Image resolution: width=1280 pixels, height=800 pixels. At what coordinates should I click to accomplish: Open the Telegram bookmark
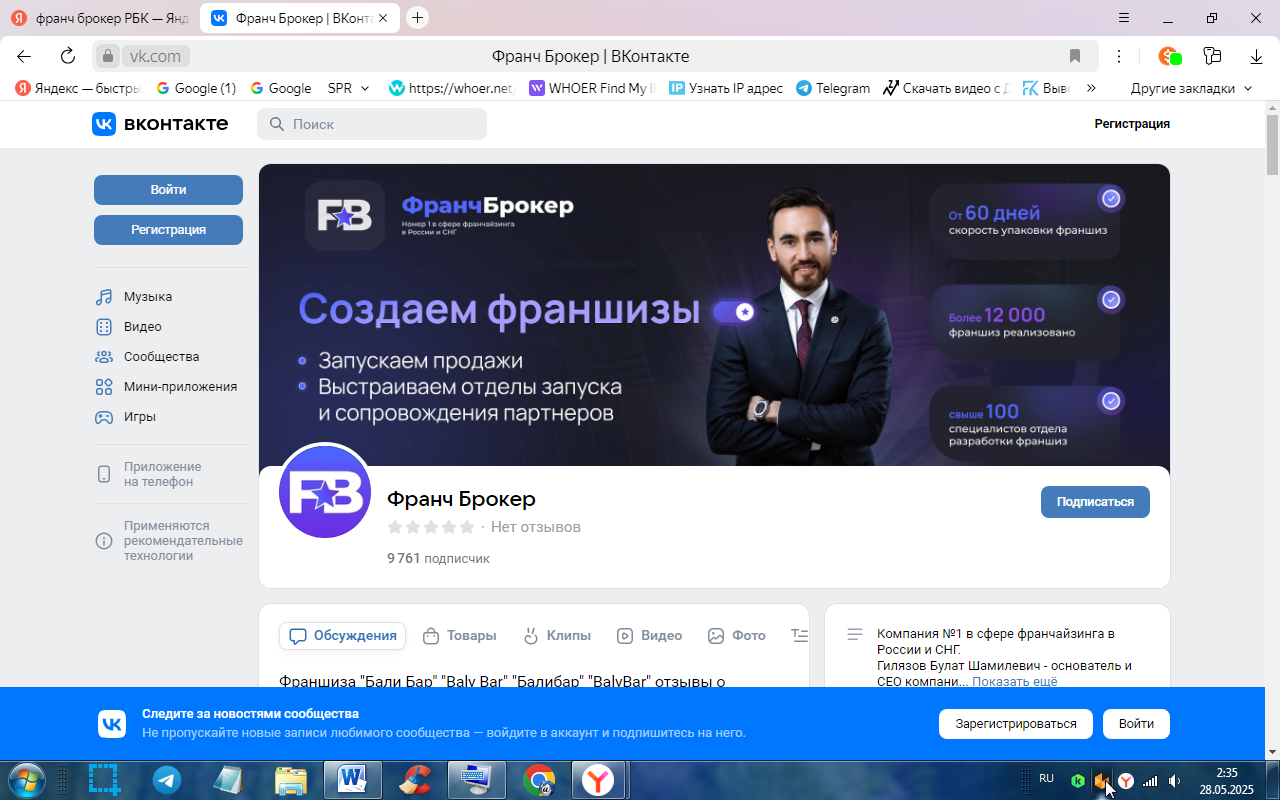tap(833, 88)
